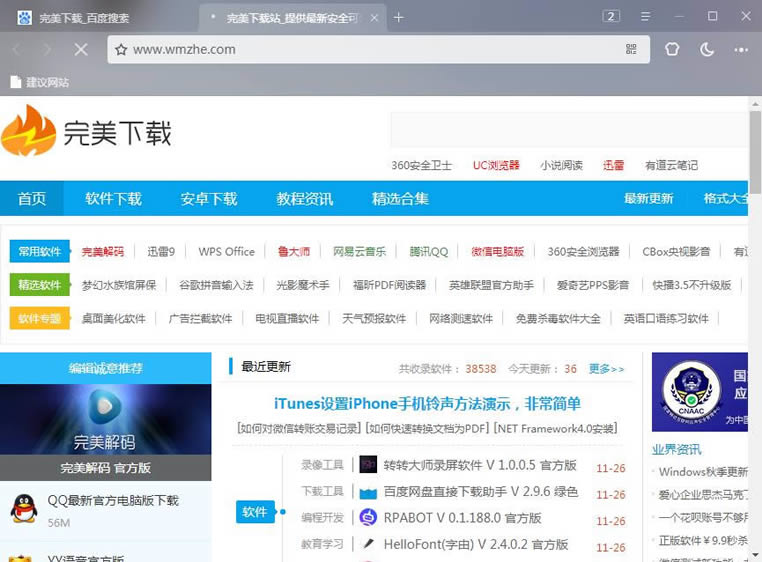This screenshot has height=562, width=762.
Task: Open QQ最新官方电脑版下载 link
Action: [113, 500]
